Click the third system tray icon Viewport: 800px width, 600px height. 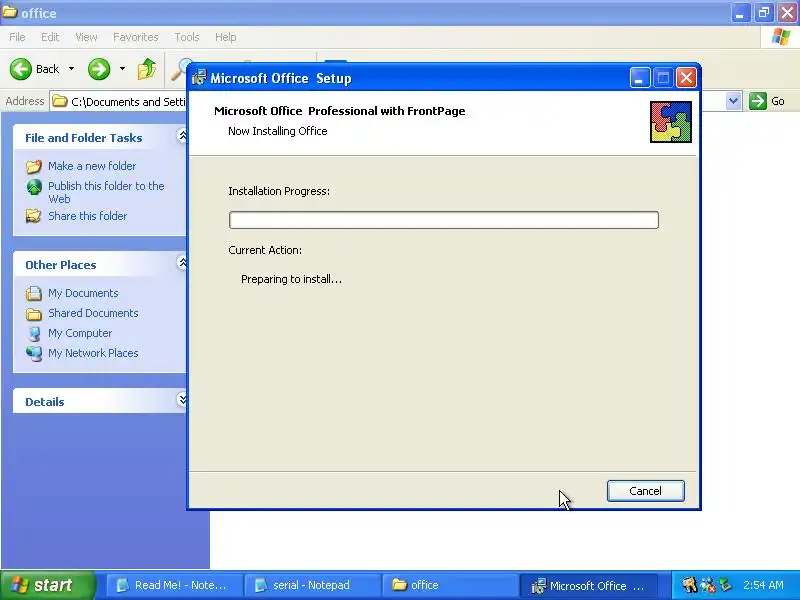coord(726,585)
